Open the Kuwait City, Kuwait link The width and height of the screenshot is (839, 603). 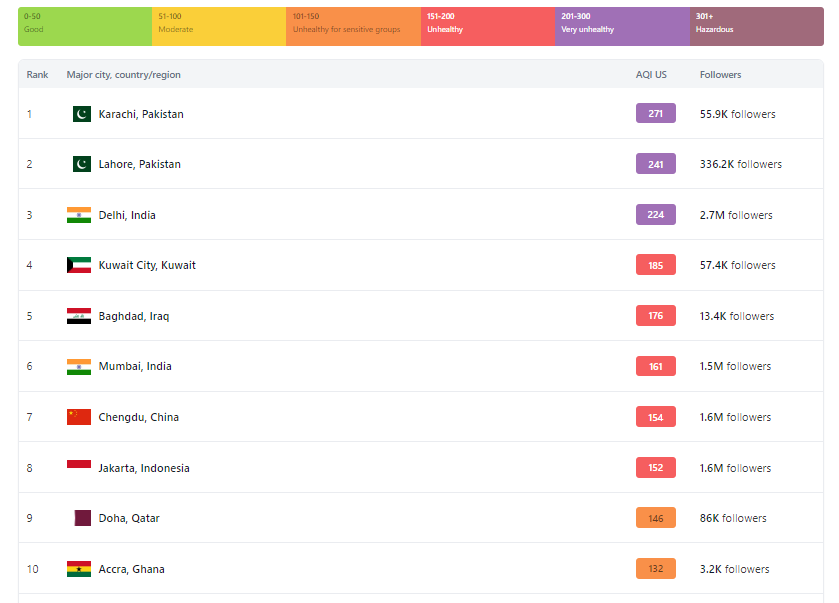click(147, 265)
